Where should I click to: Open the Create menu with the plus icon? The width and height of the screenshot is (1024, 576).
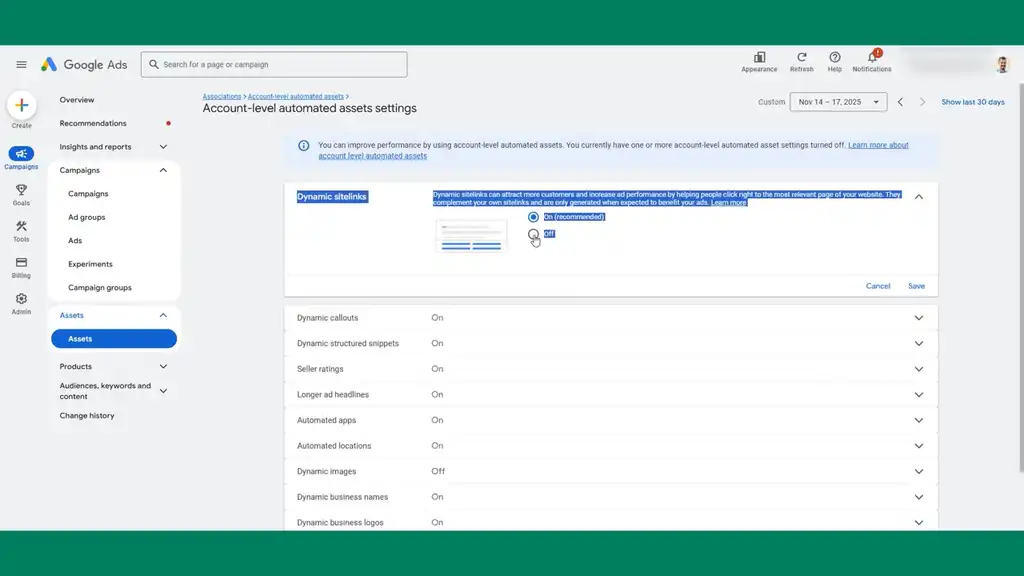[21, 106]
